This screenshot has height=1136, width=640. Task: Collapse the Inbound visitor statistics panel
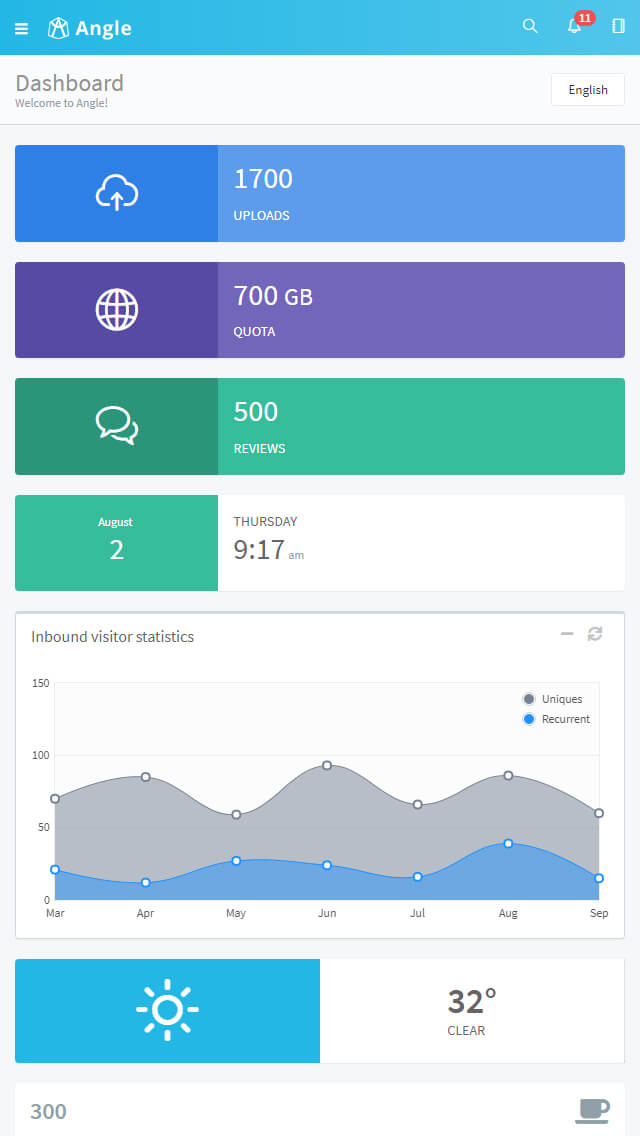click(x=567, y=634)
